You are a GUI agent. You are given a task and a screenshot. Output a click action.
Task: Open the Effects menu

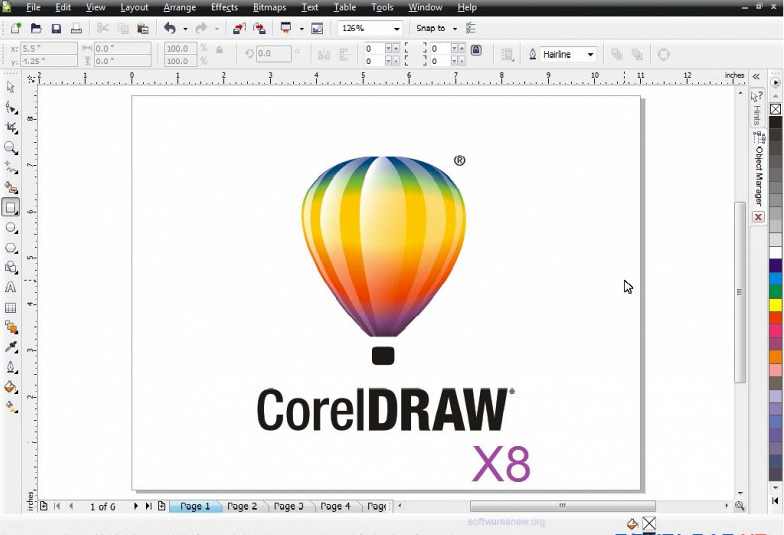(224, 8)
